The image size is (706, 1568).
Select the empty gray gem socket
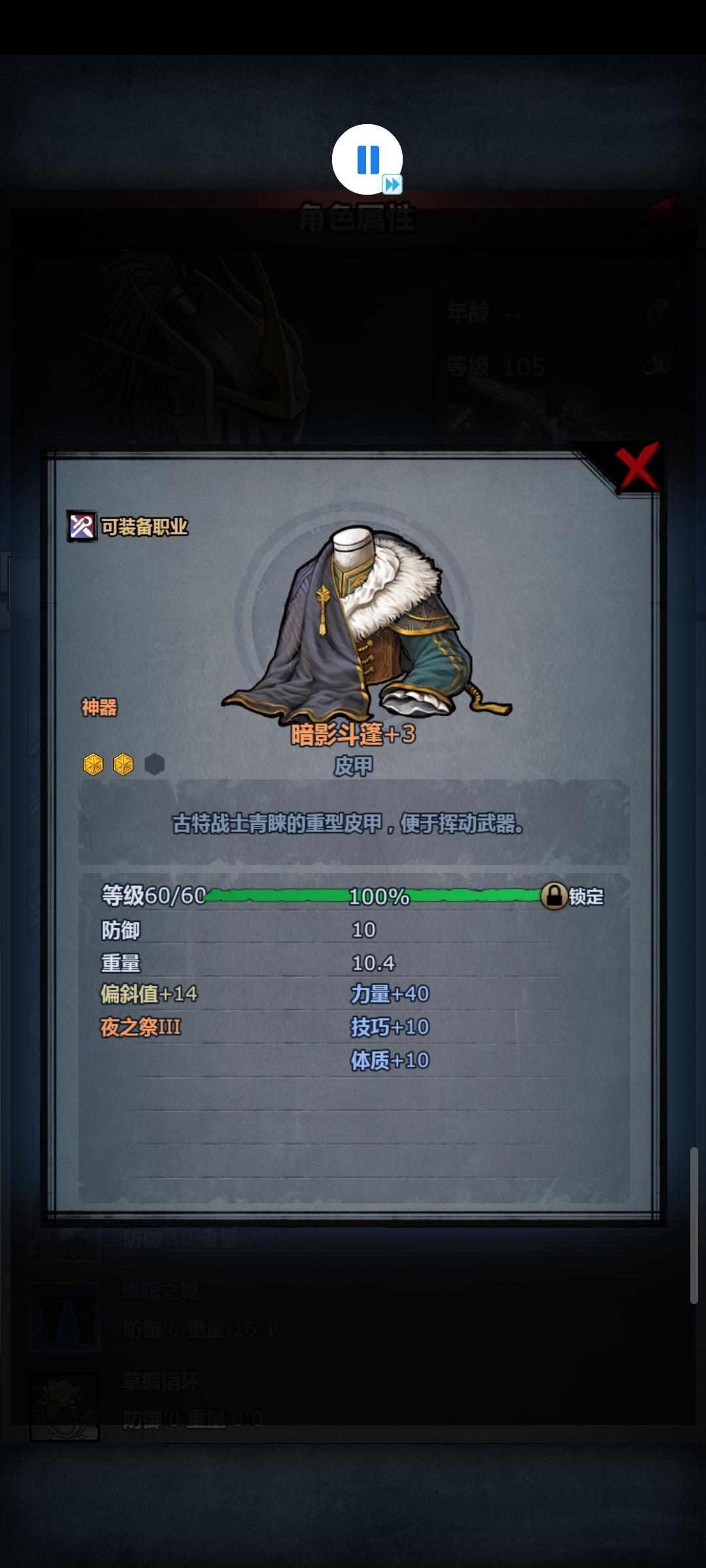click(154, 764)
